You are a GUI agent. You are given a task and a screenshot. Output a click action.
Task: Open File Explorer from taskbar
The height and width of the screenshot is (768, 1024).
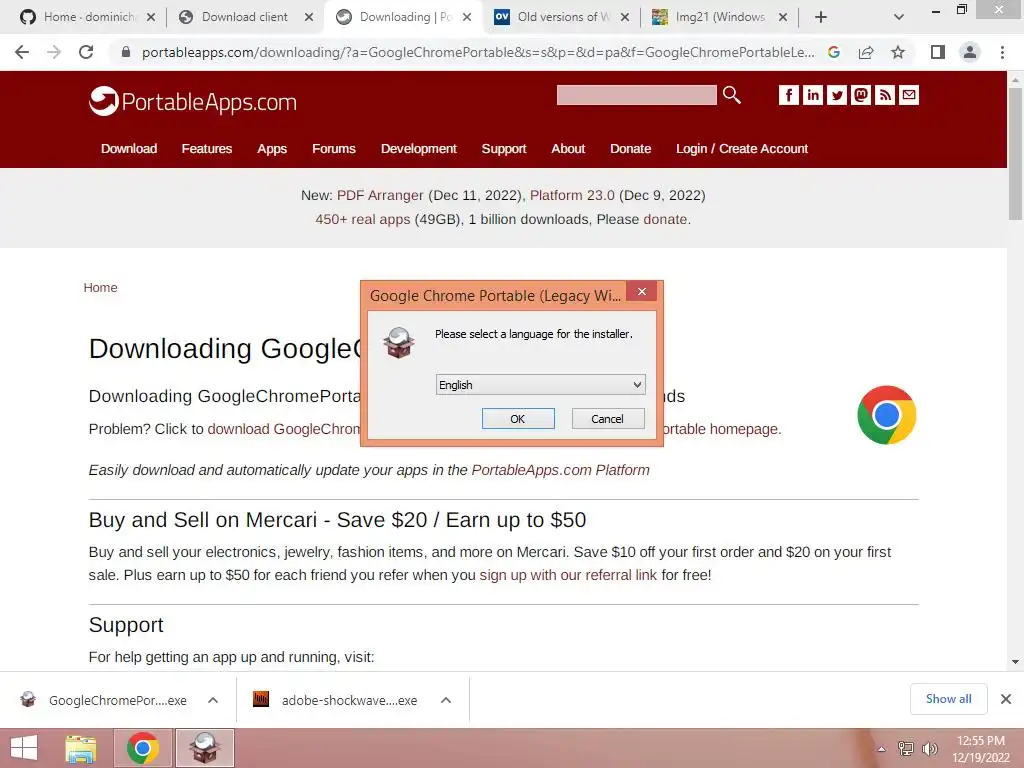pyautogui.click(x=81, y=748)
